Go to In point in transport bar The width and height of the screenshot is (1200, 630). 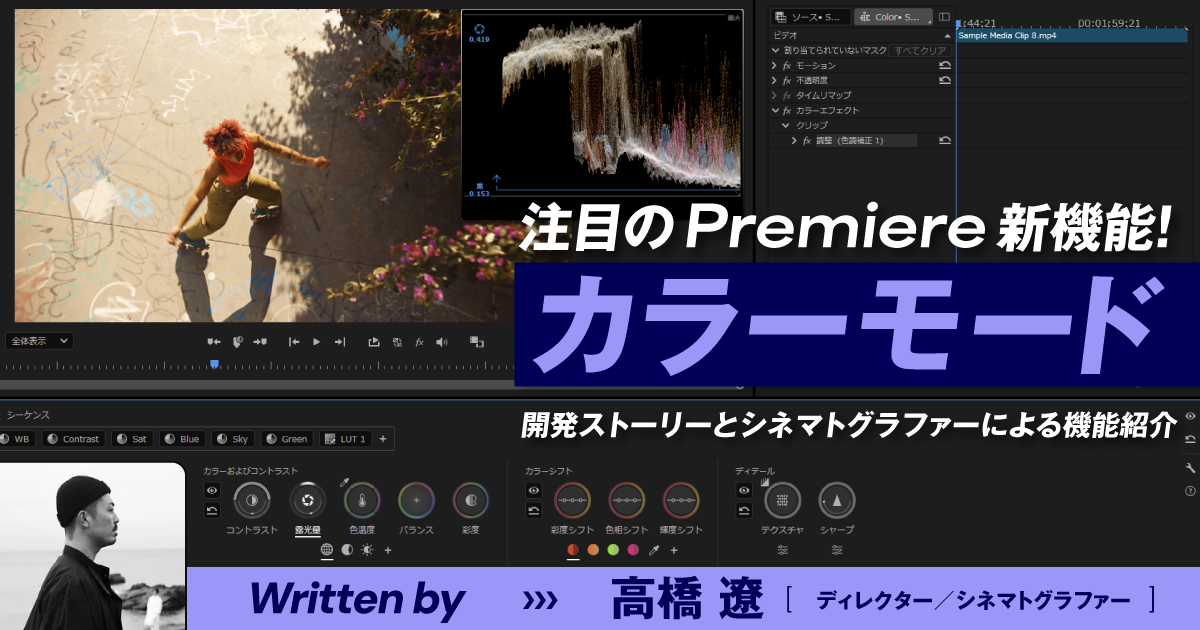pyautogui.click(x=294, y=342)
